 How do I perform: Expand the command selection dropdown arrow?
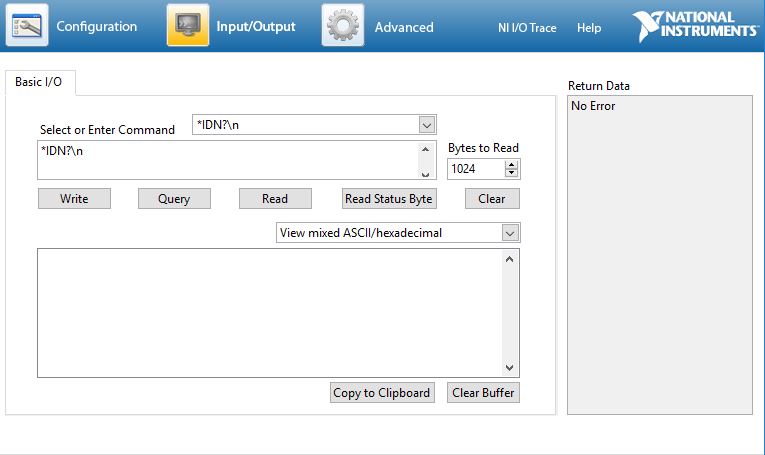point(426,125)
